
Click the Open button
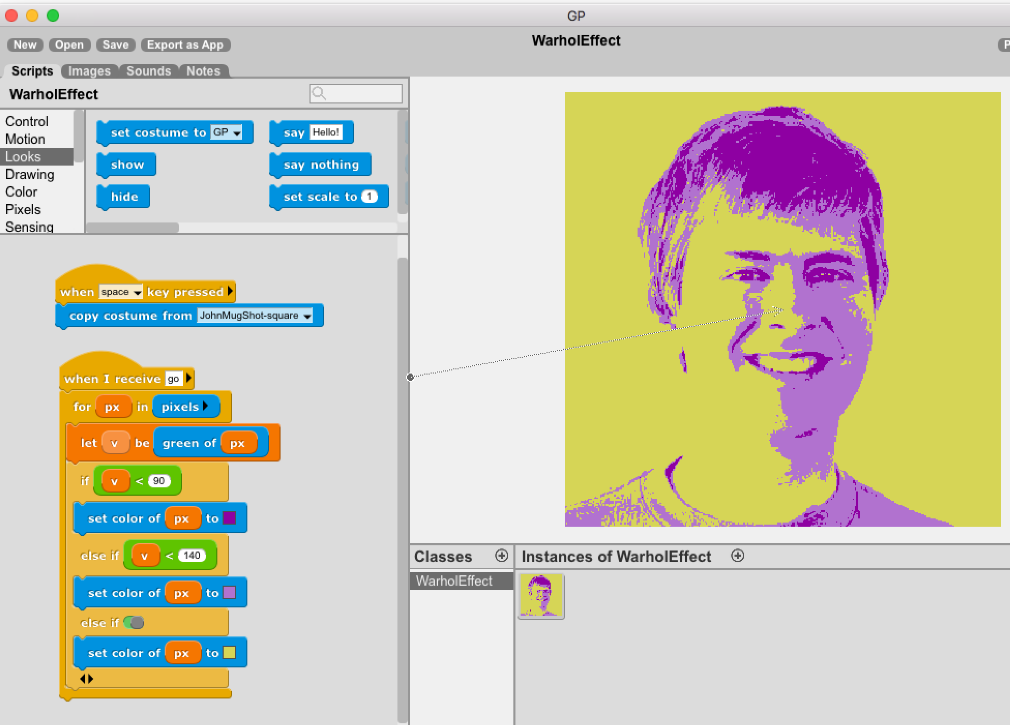[70, 44]
